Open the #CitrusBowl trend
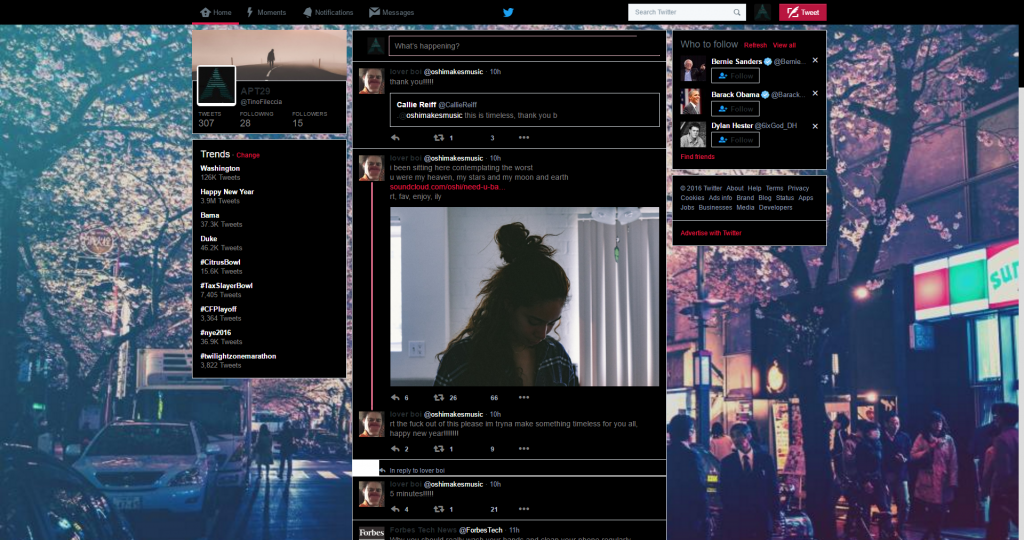The image size is (1024, 540). (220, 262)
